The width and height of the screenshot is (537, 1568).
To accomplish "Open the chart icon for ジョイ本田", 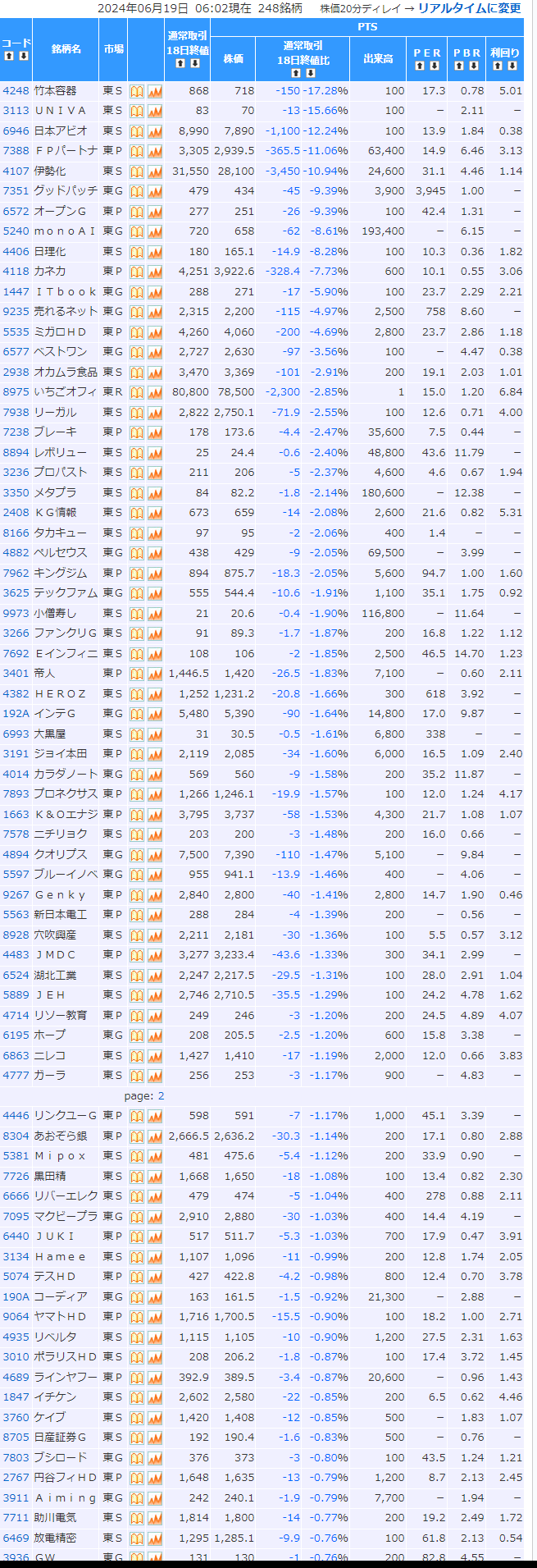I will (x=155, y=754).
